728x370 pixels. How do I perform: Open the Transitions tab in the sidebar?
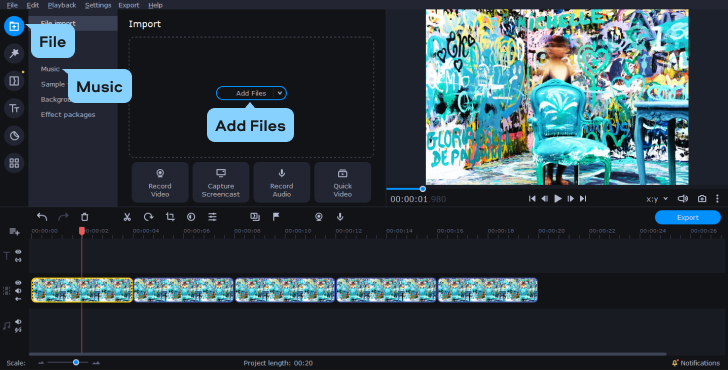click(x=14, y=81)
